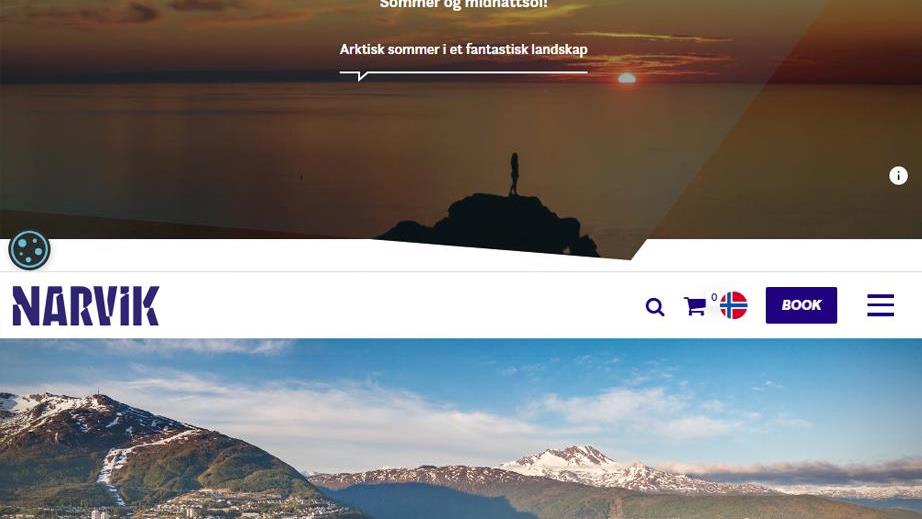Switch language via the Norwegian flag

(x=733, y=305)
